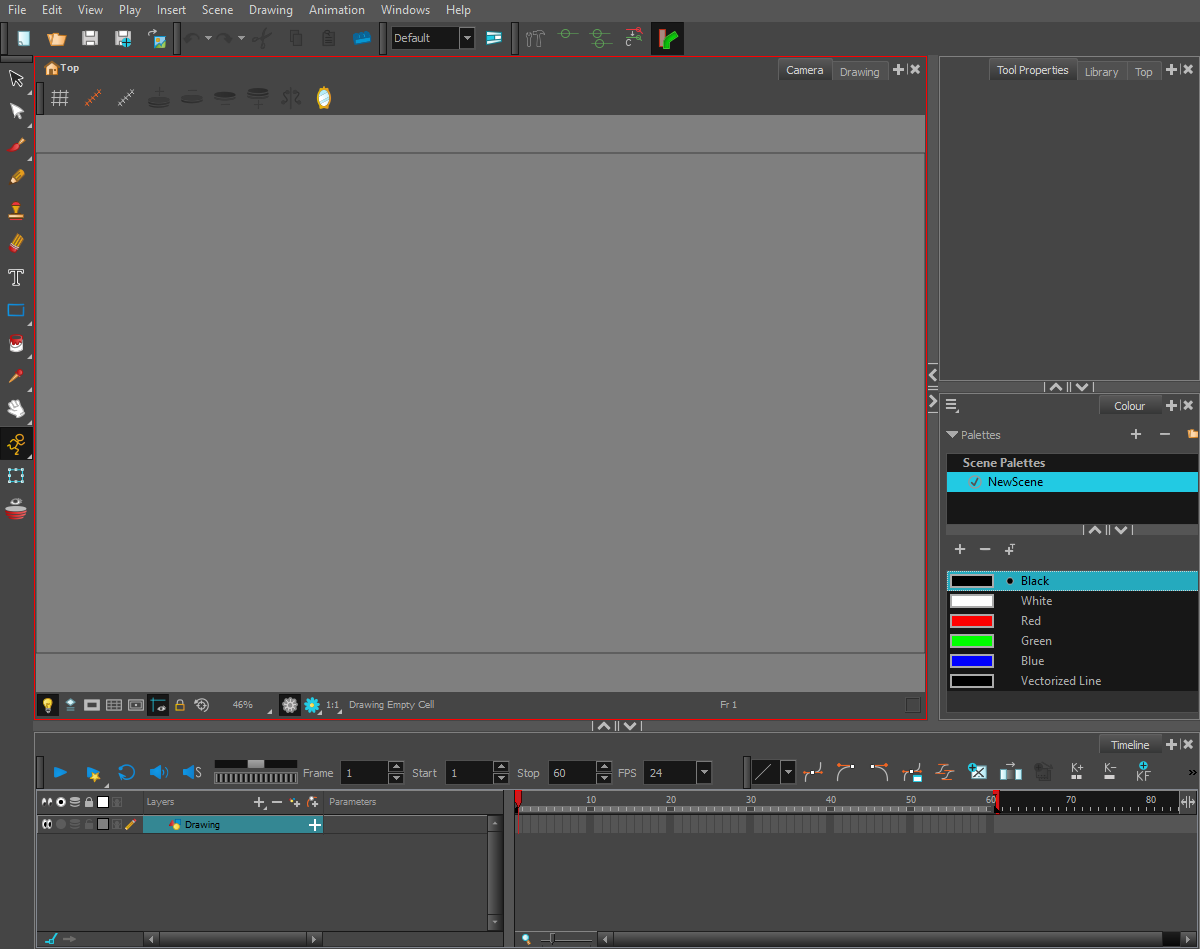Save the scene with floppy icon
Screen dimensions: 1200x949
89,38
